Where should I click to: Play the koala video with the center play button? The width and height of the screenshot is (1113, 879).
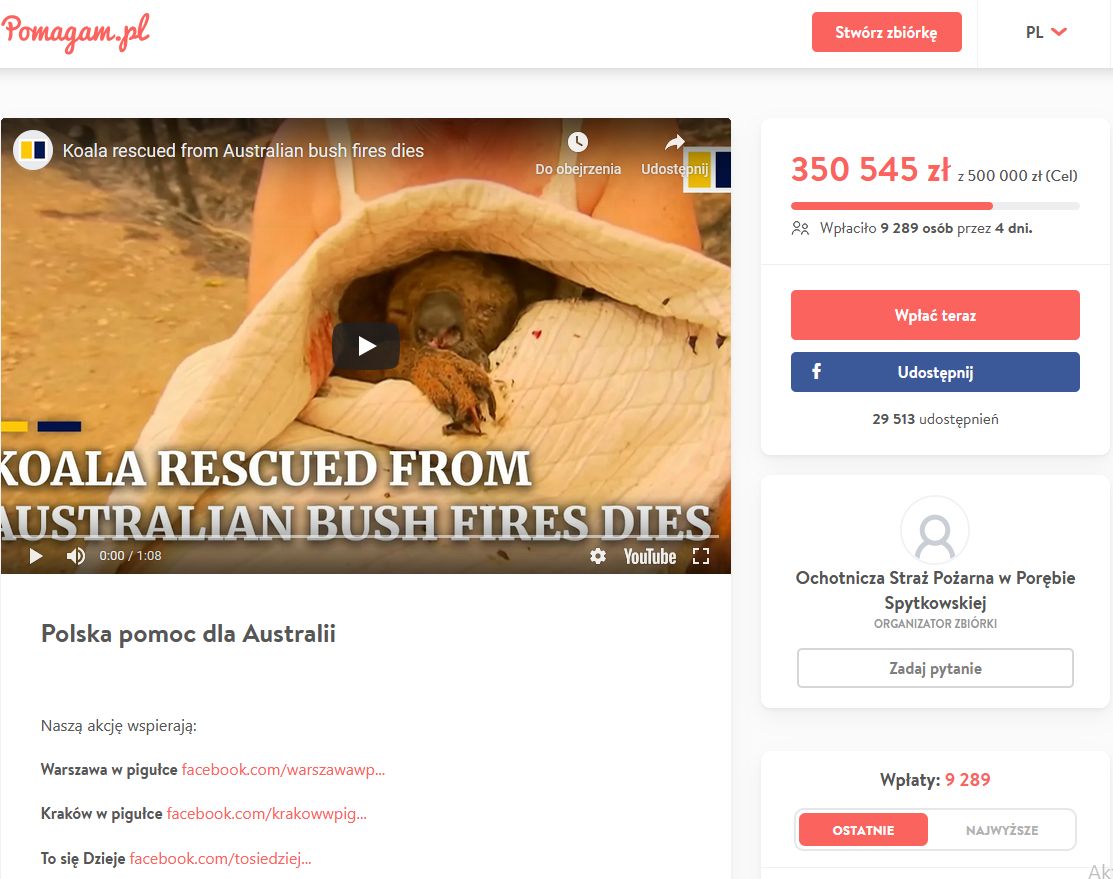(x=366, y=346)
